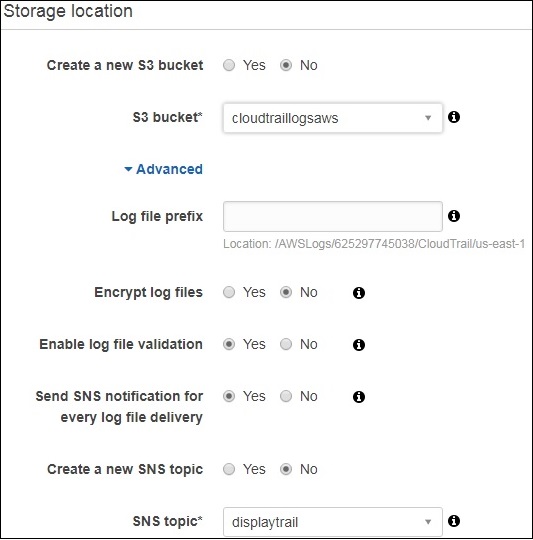
Task: Collapse the Advanced section
Action: [164, 169]
